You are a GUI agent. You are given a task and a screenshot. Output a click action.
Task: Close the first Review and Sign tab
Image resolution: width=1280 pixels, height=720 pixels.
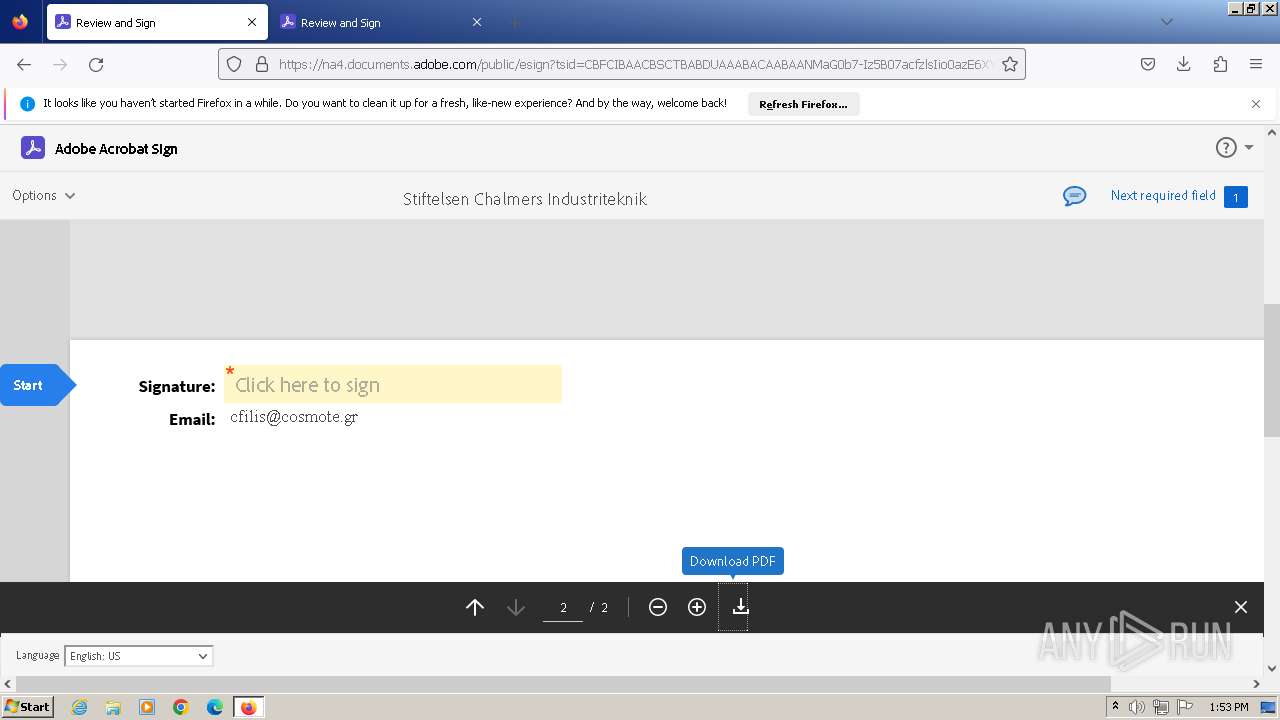pyautogui.click(x=252, y=22)
